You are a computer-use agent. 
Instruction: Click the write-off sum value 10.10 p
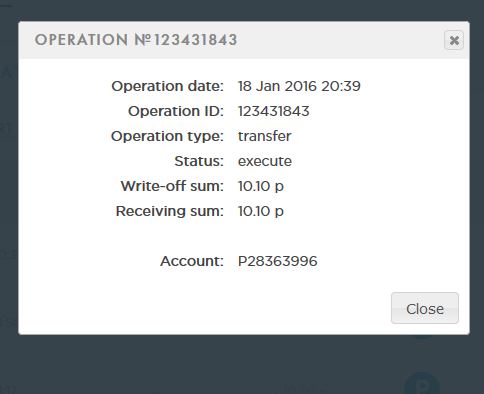pyautogui.click(x=261, y=186)
